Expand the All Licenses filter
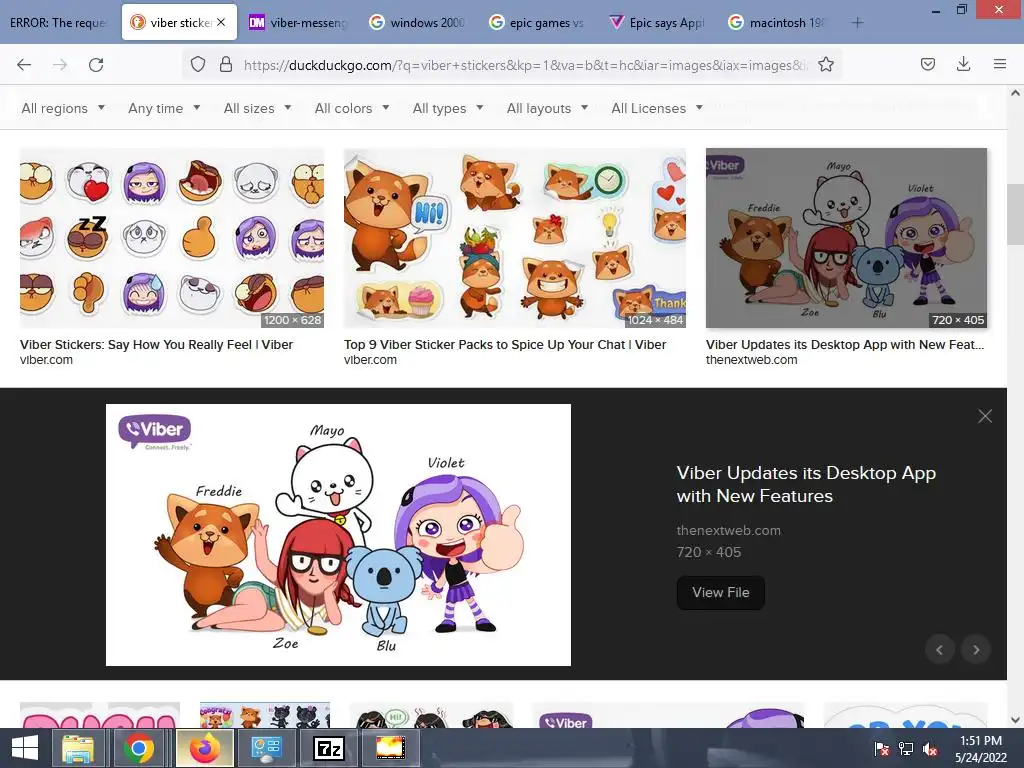 click(657, 108)
